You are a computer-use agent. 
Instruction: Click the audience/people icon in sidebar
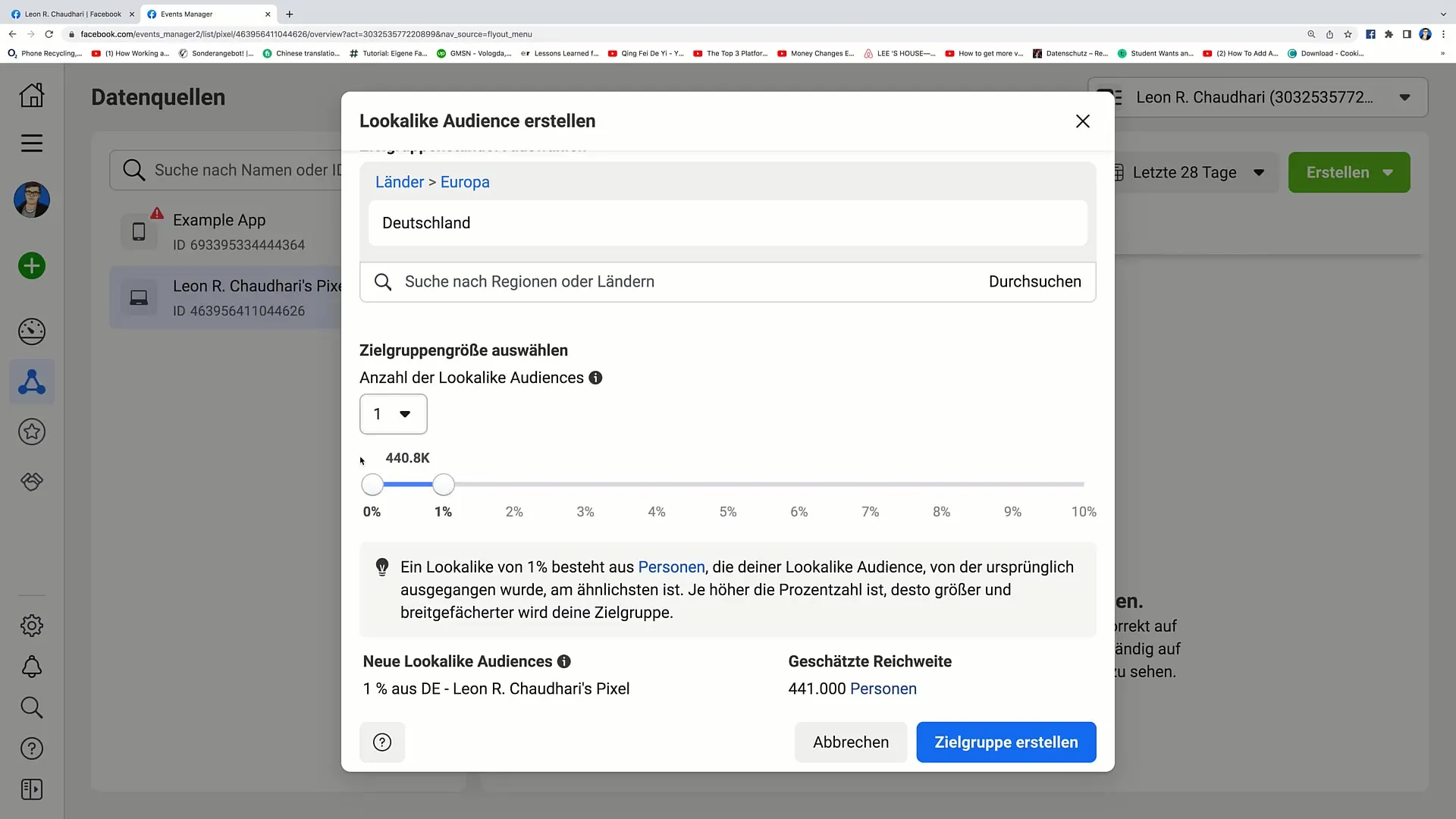(x=31, y=381)
